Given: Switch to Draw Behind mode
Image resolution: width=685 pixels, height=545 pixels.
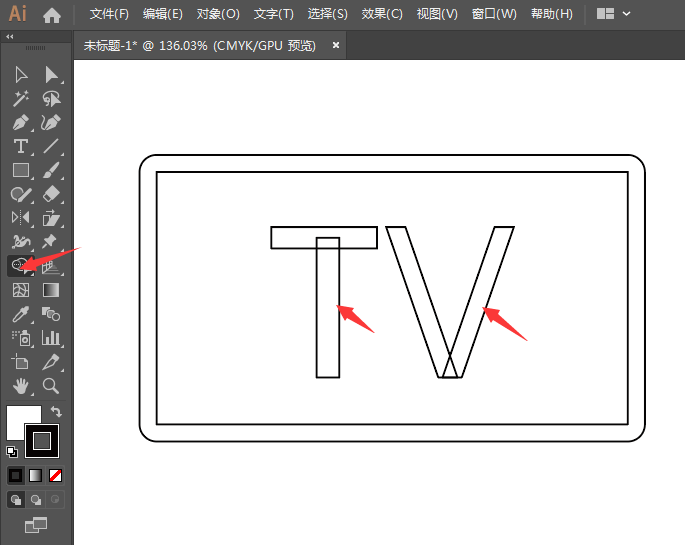Looking at the screenshot, I should (36, 500).
